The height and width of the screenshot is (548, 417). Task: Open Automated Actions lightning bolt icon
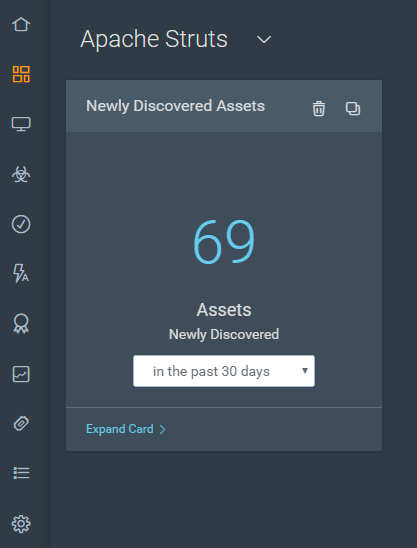click(x=21, y=273)
